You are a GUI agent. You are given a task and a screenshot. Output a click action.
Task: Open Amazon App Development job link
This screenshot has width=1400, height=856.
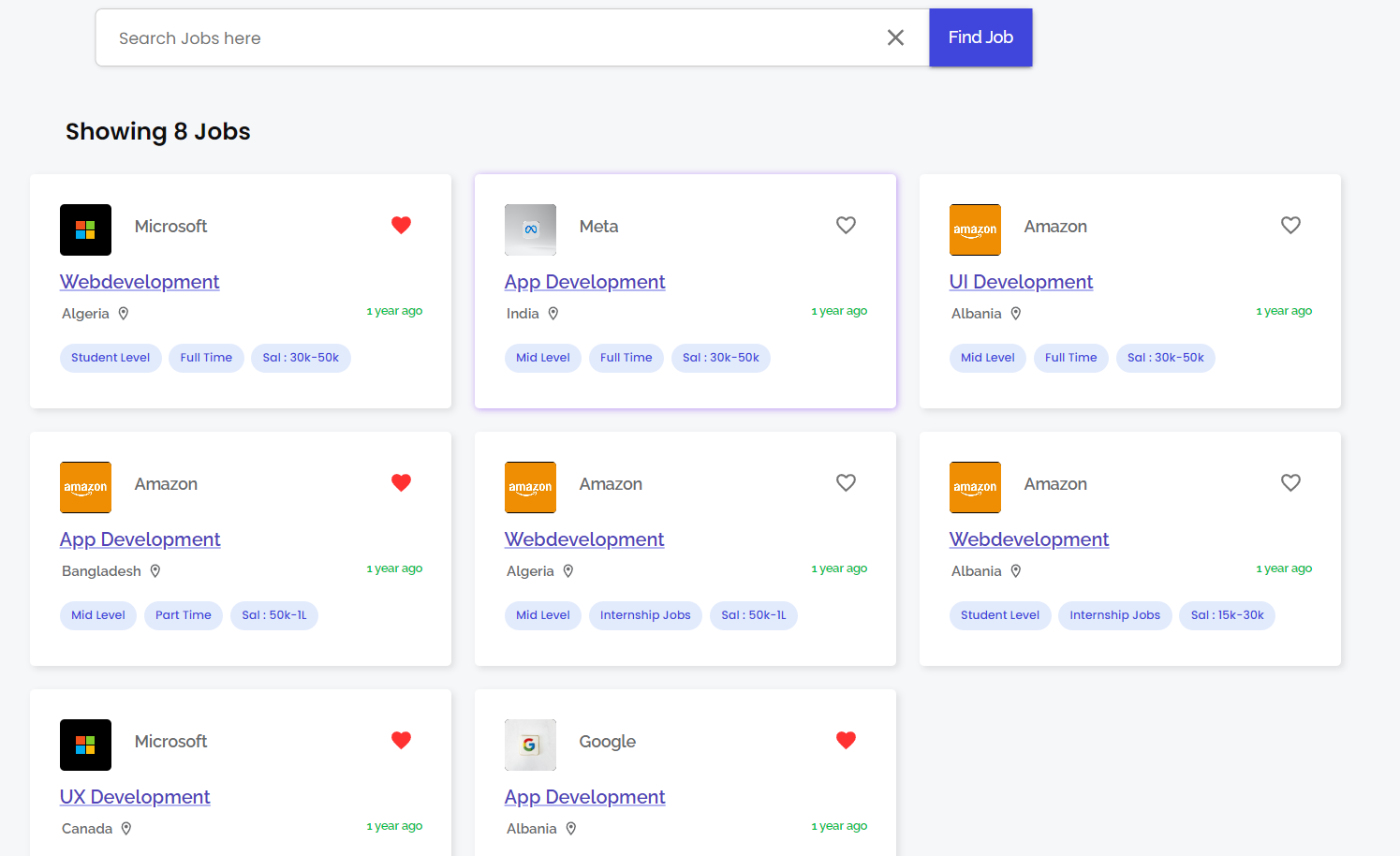[140, 539]
